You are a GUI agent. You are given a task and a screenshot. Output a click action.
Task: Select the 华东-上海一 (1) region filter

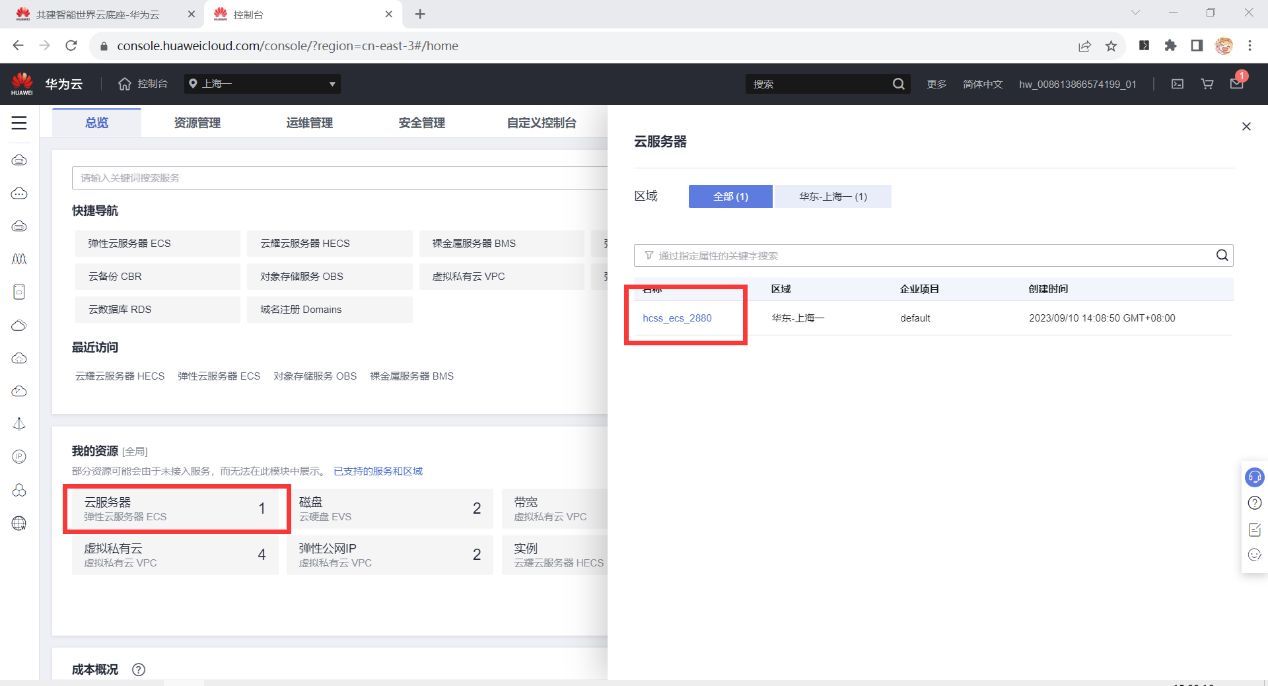click(x=833, y=196)
